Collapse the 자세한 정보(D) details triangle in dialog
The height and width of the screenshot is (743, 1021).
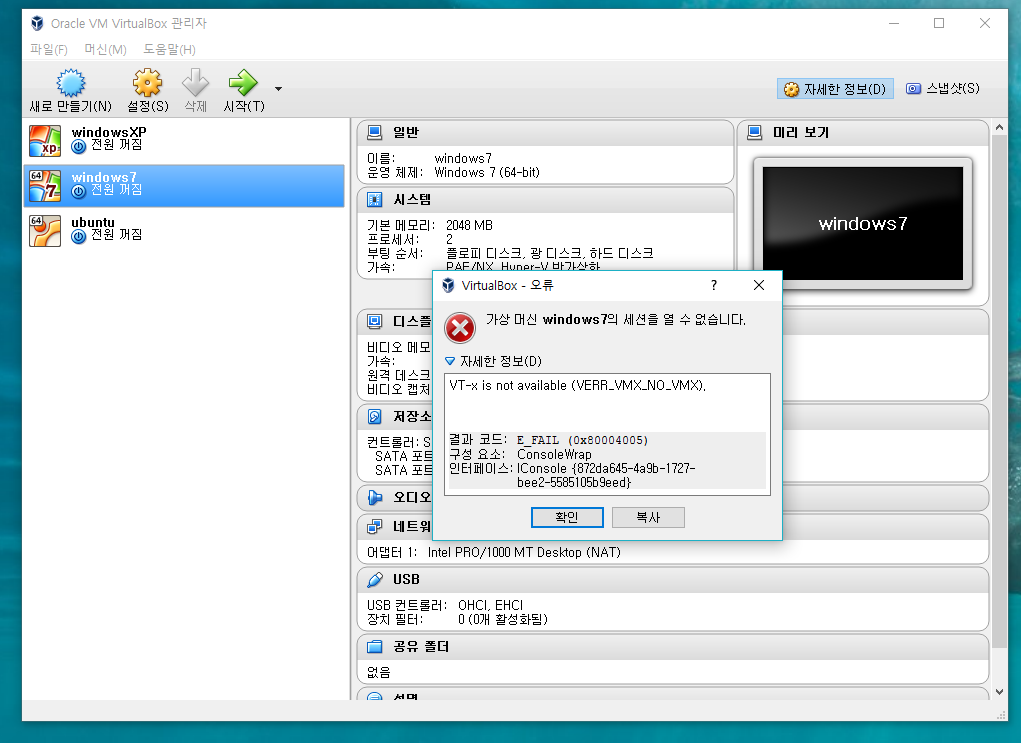450,361
